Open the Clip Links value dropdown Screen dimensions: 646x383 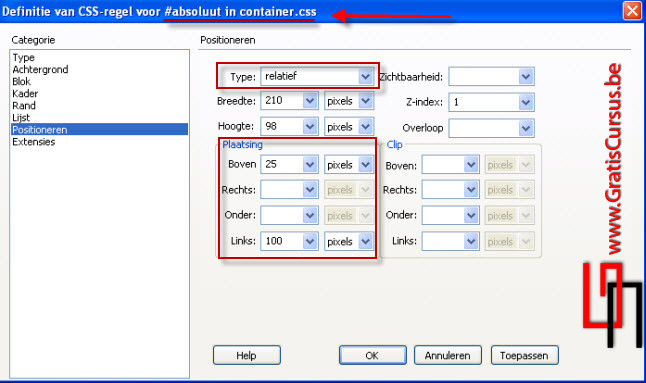point(471,241)
